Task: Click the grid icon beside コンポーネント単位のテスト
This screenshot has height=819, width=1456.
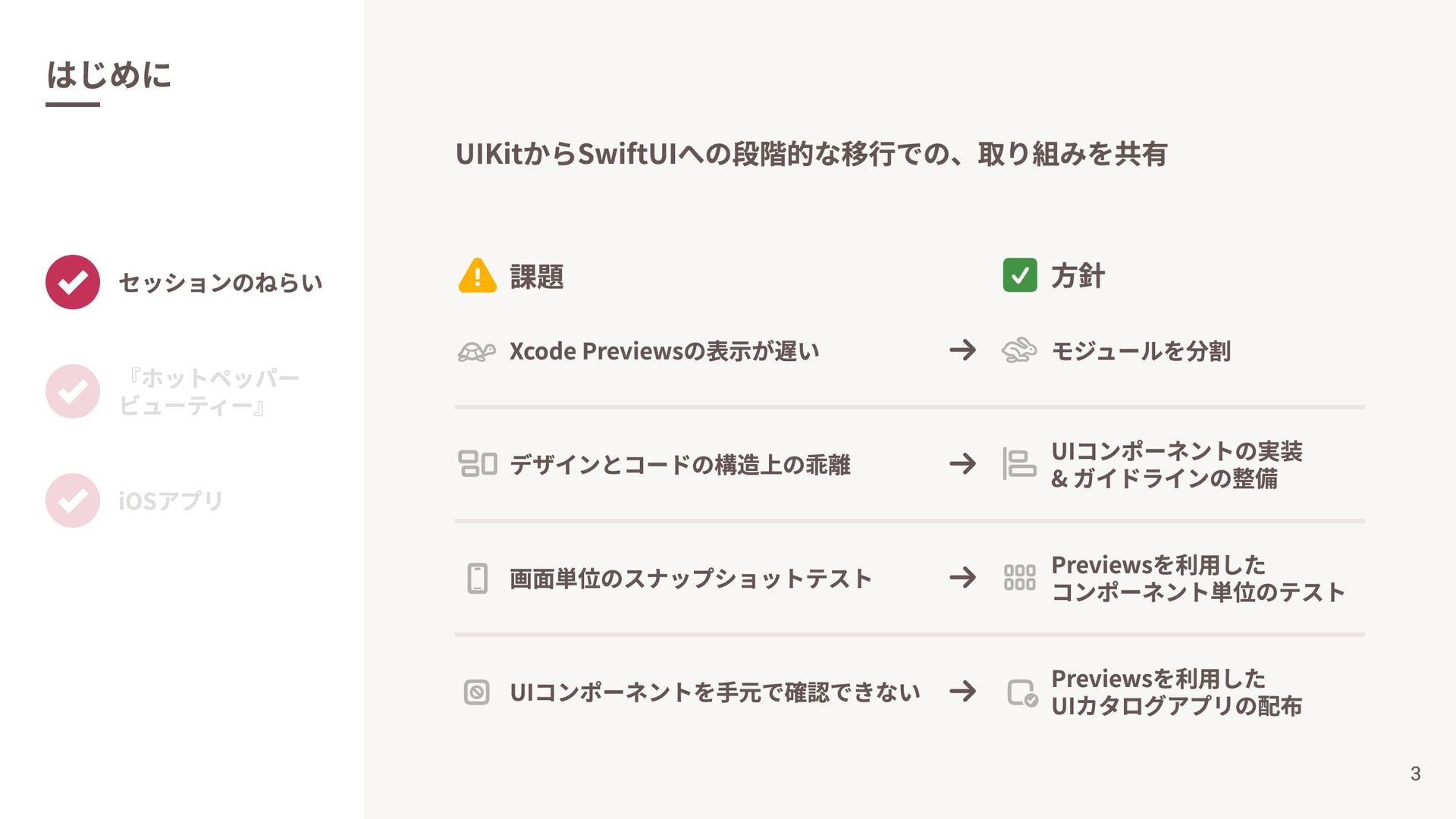Action: (1019, 578)
